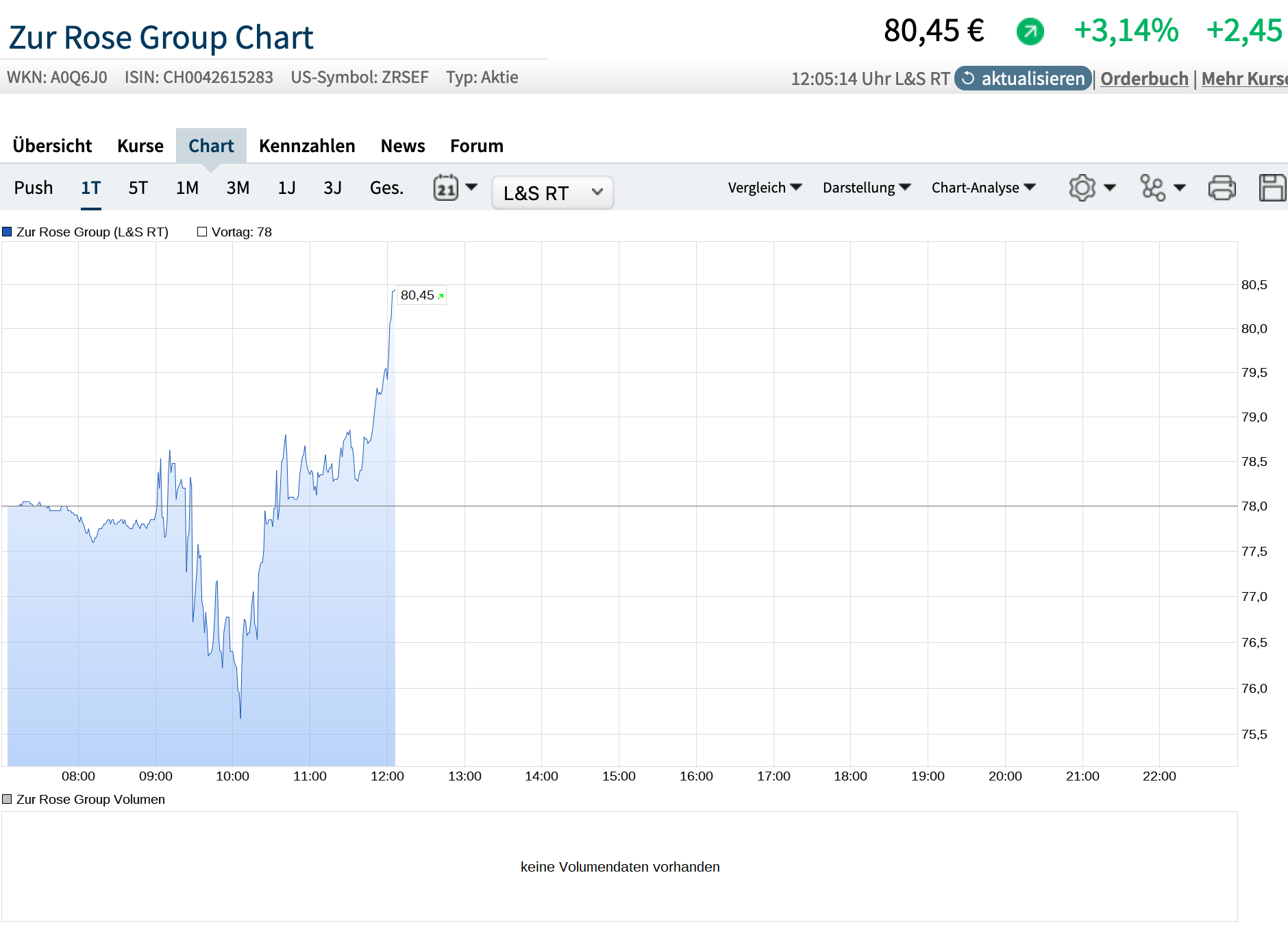Open the calendar date picker icon
Screen dimensions: 1288x934
pyautogui.click(x=446, y=187)
